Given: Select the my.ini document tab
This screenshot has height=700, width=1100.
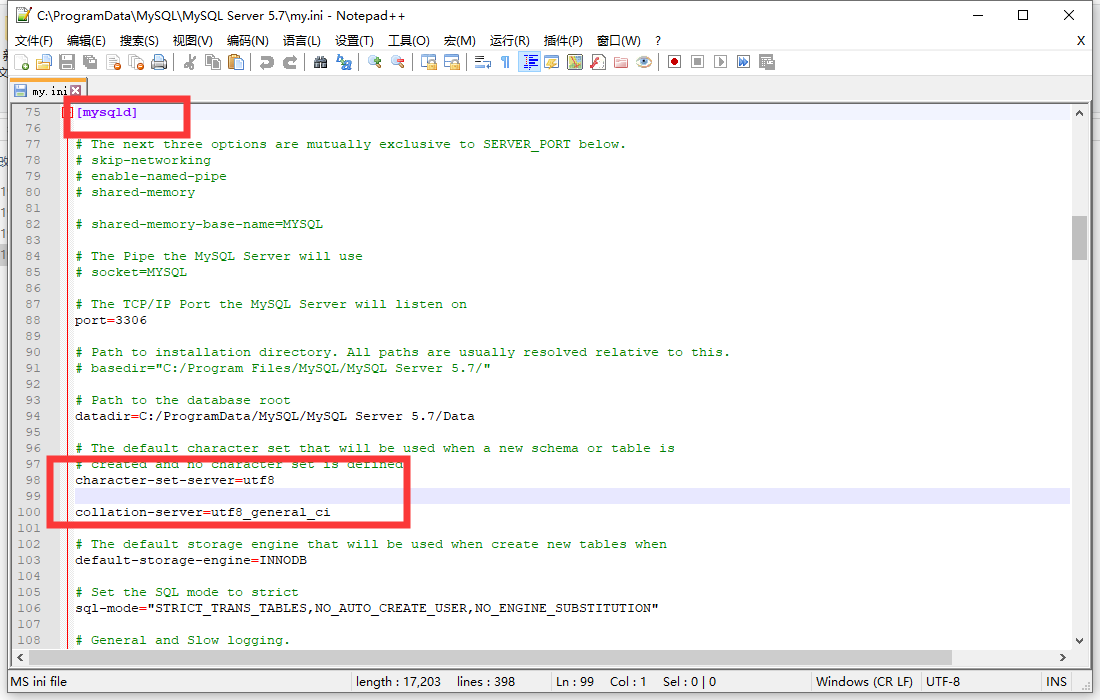Looking at the screenshot, I should (x=47, y=90).
